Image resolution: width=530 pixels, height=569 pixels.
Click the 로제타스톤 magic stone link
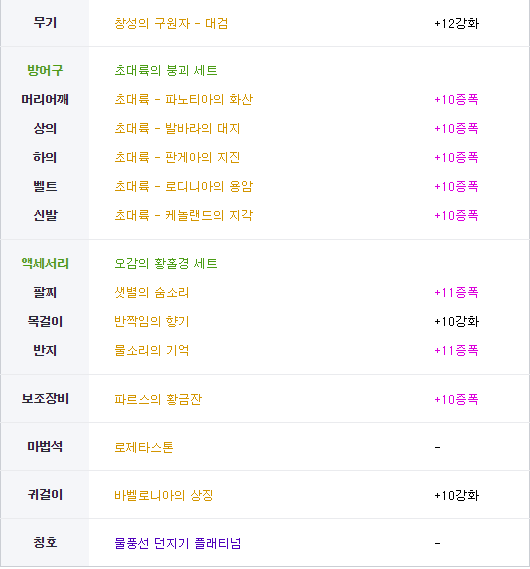pyautogui.click(x=144, y=447)
